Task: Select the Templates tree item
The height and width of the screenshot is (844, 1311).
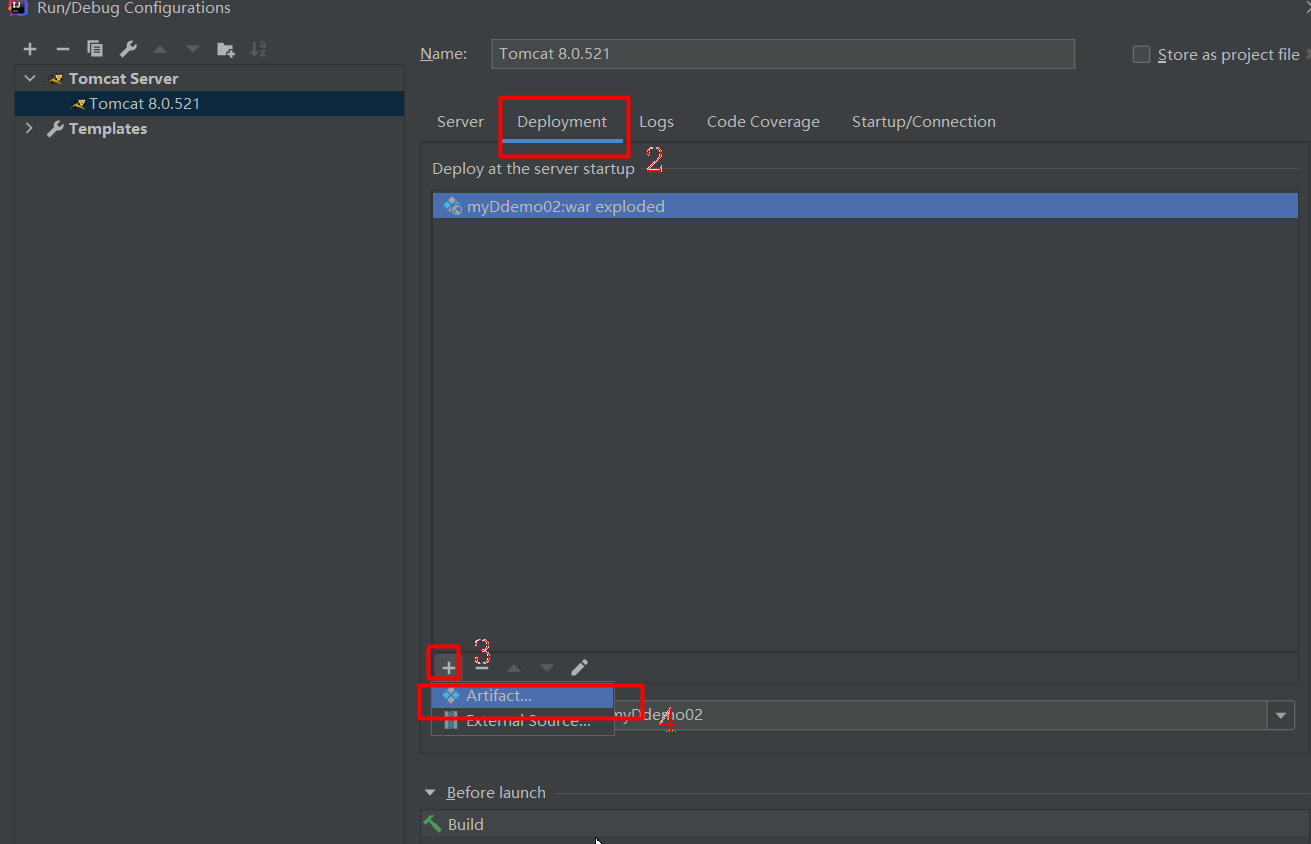Action: [108, 128]
